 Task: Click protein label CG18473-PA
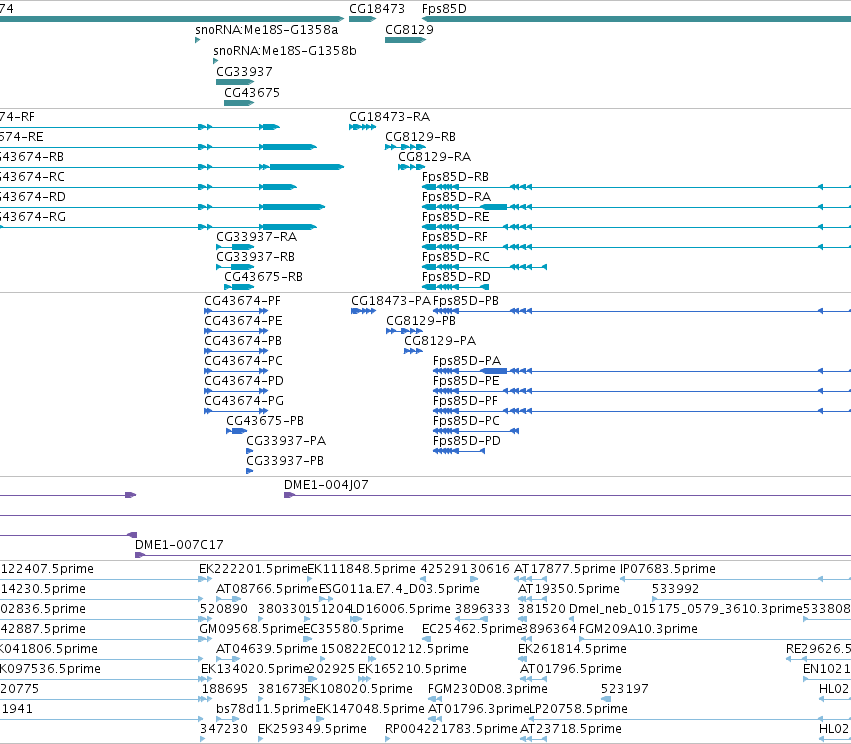tap(391, 301)
